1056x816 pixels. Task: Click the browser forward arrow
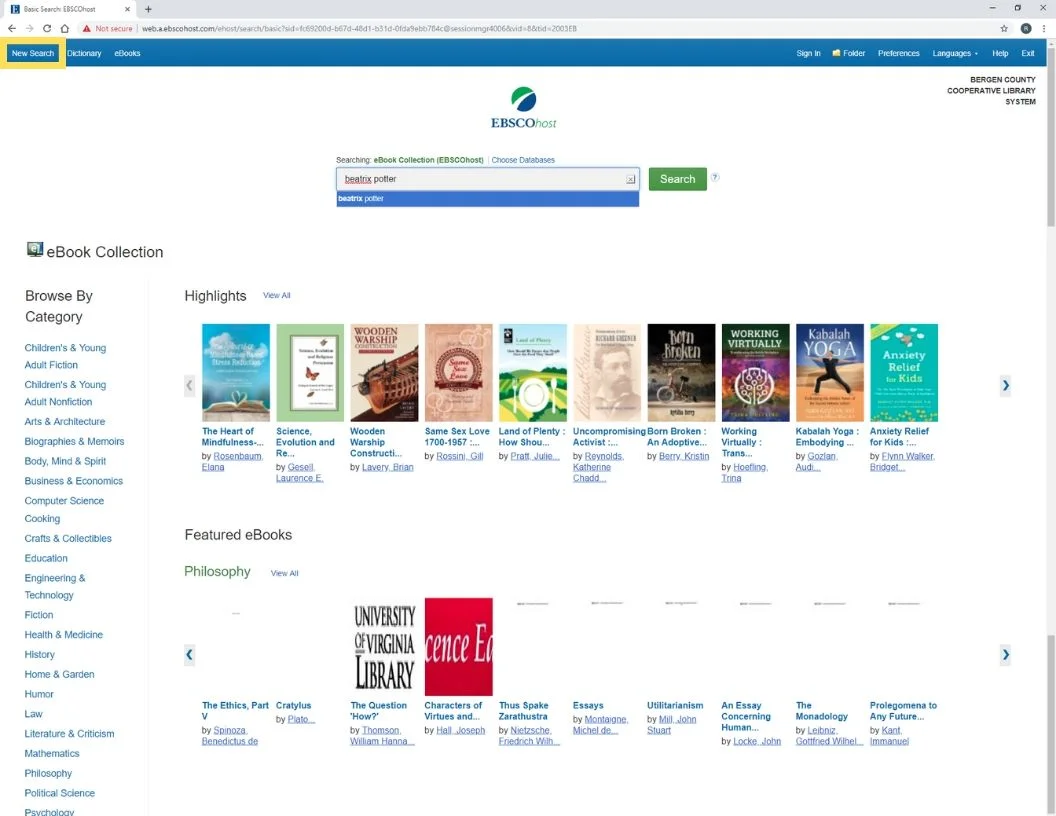pos(29,28)
